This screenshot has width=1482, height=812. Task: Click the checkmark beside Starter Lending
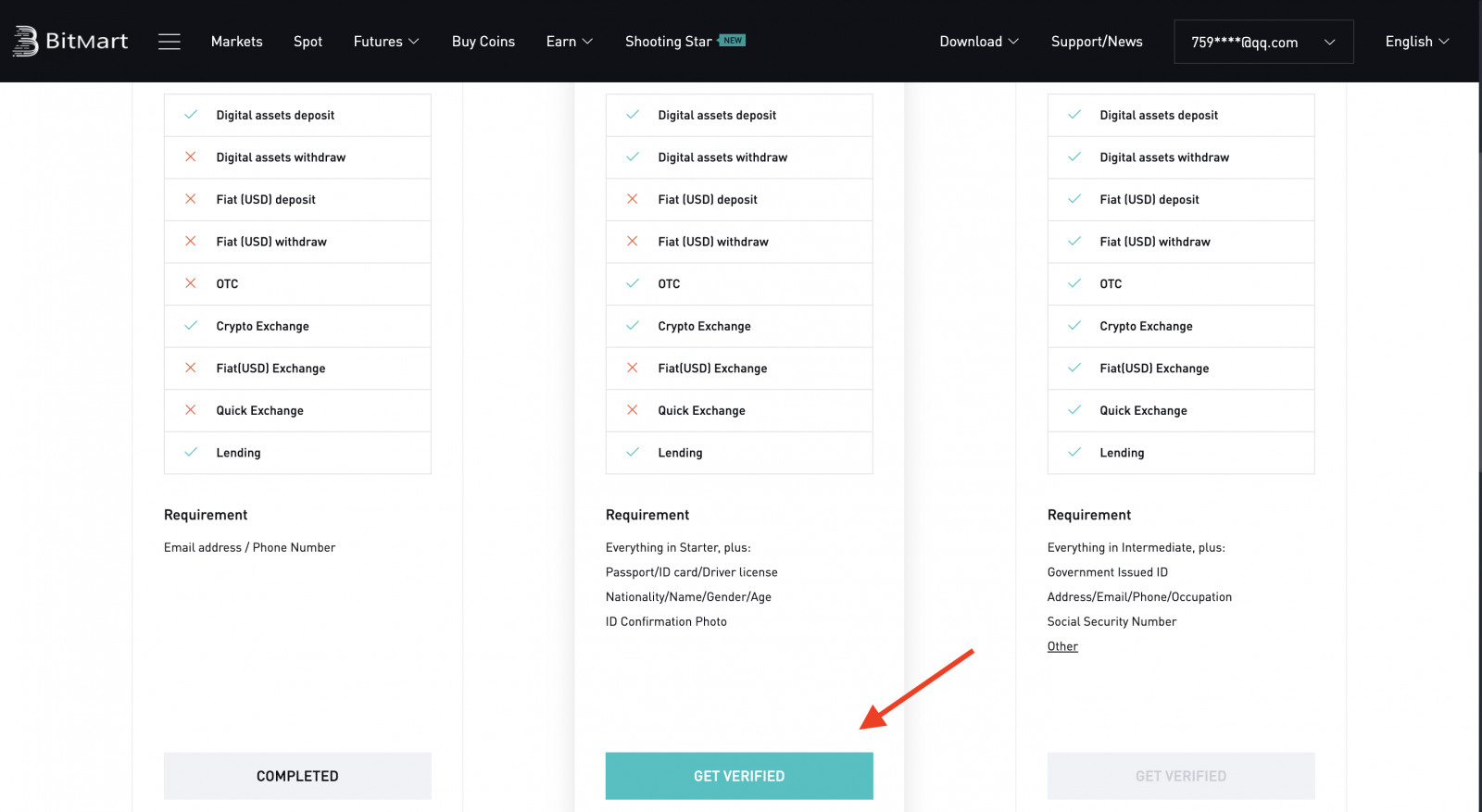pos(191,453)
